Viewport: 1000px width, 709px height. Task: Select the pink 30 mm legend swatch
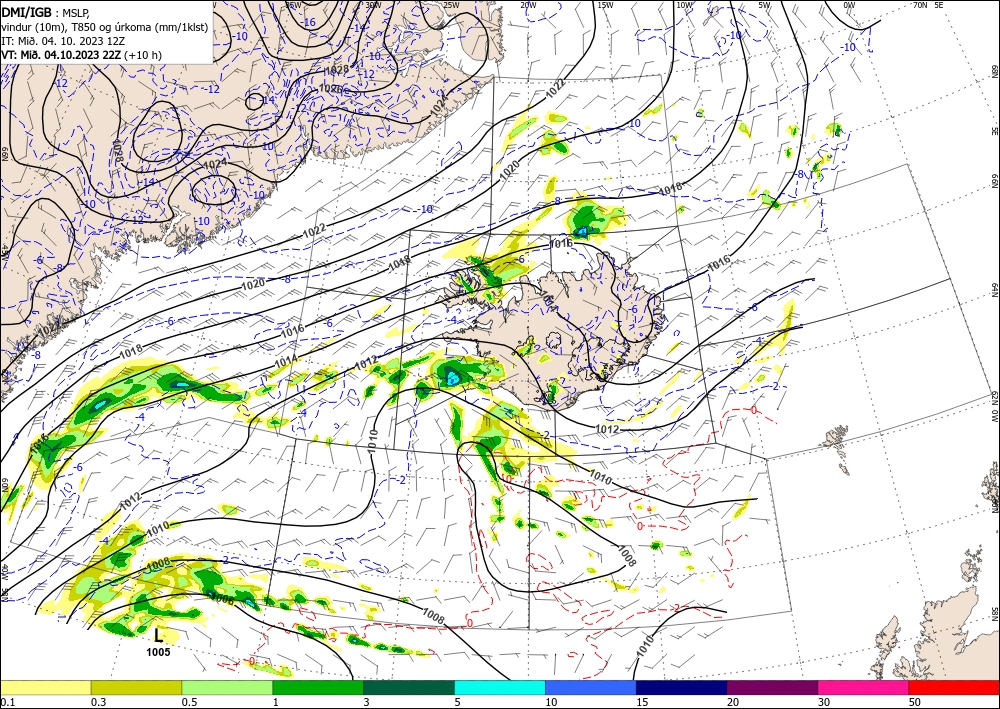pos(864,687)
